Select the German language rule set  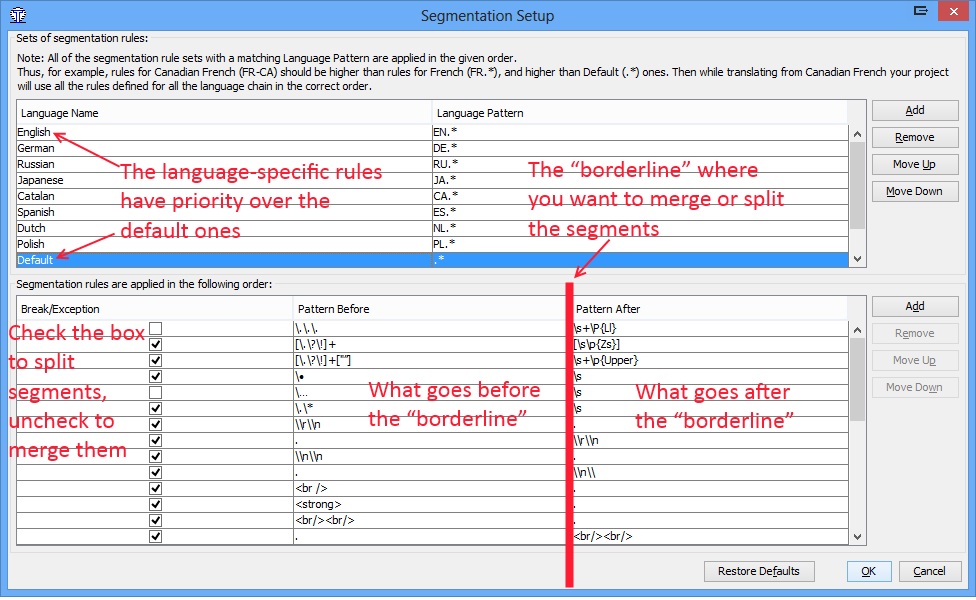click(x=200, y=147)
